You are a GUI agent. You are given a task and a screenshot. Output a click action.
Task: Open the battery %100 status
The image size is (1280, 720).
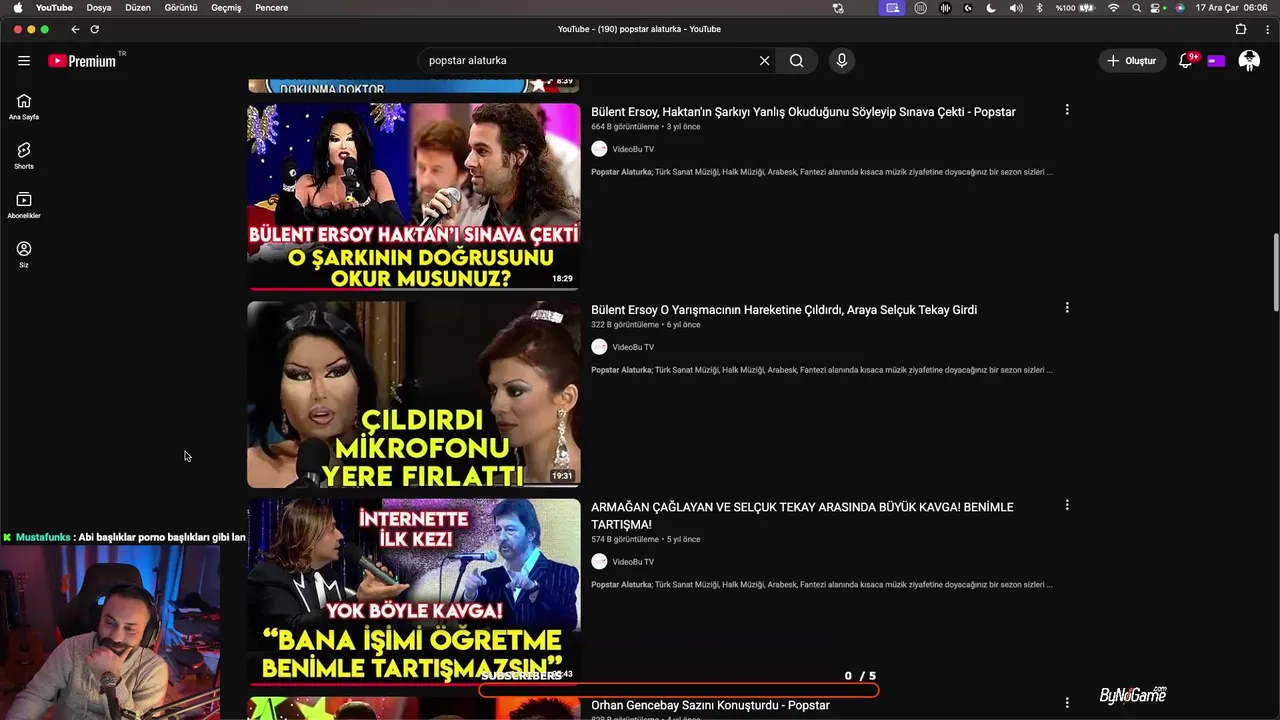pos(1076,8)
